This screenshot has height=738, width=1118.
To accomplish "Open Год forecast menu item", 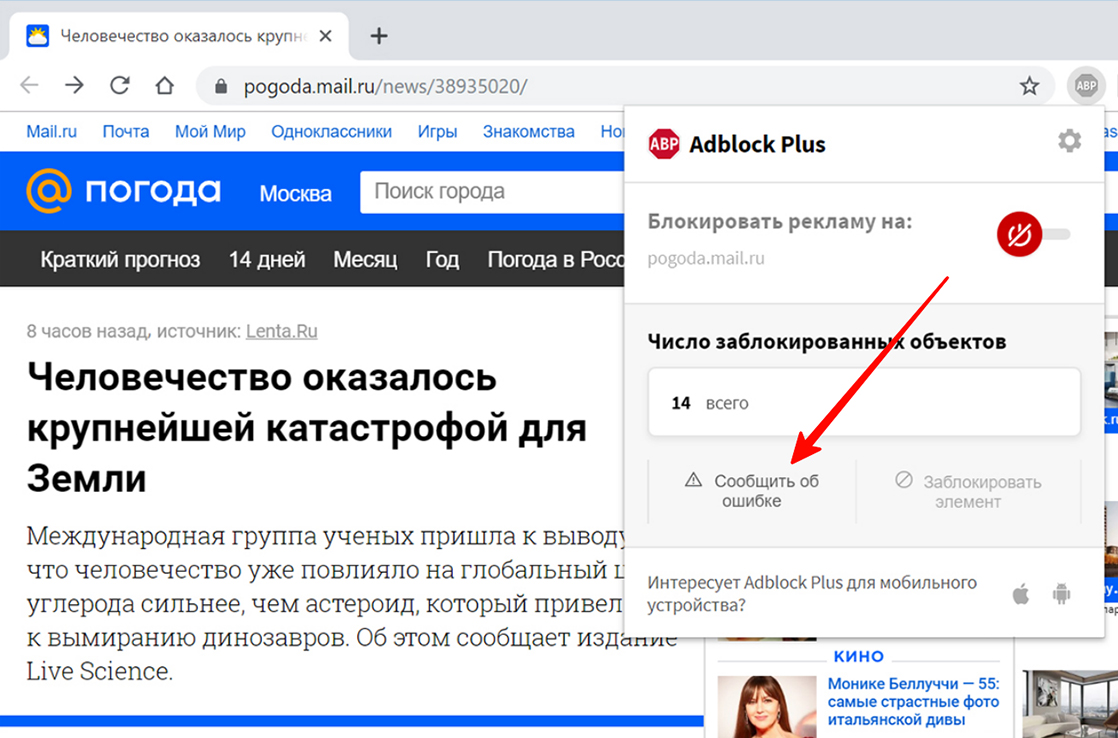I will click(442, 260).
